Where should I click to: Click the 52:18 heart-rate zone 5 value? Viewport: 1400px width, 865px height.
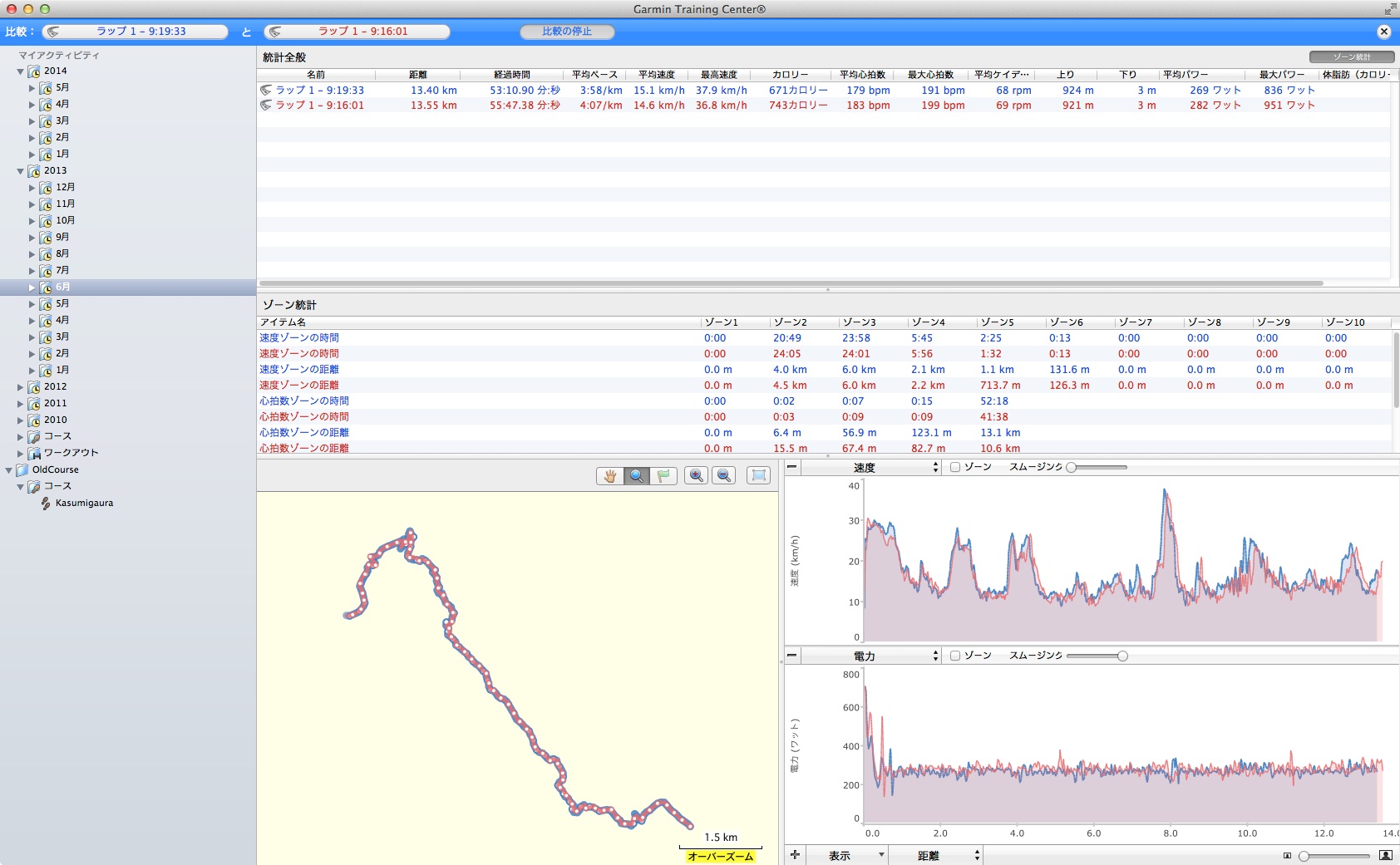coord(994,401)
